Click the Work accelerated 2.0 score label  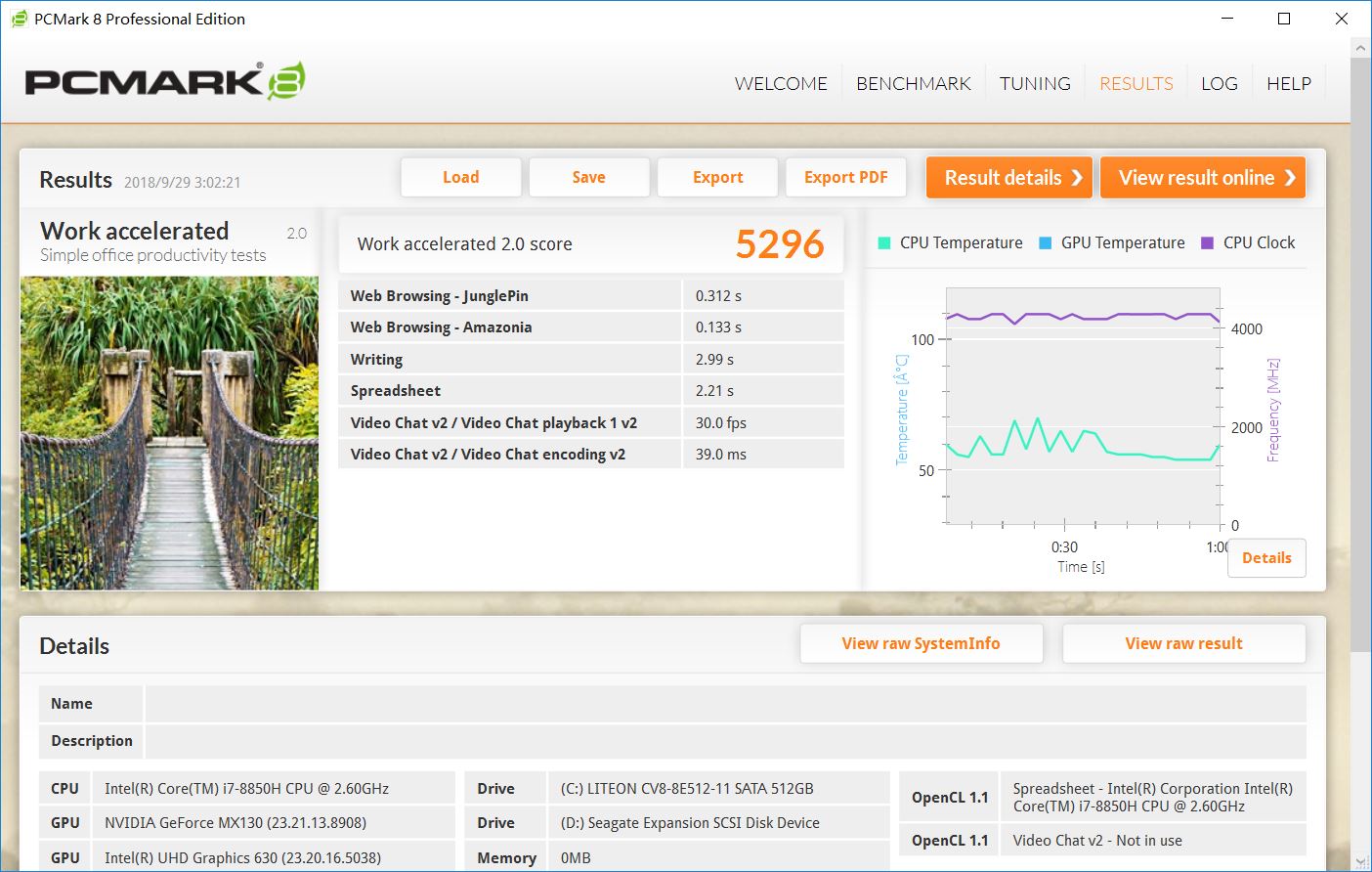coord(465,244)
